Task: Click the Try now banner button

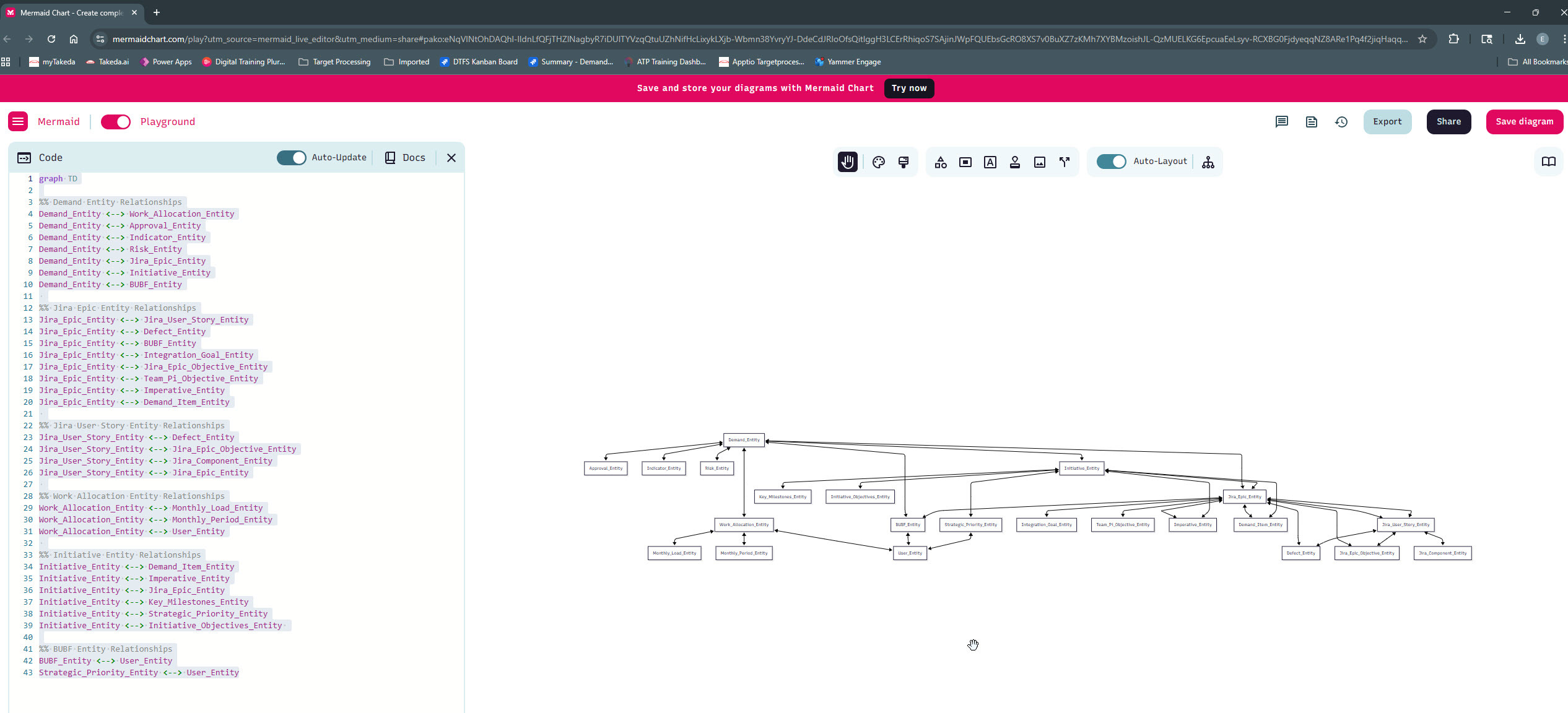Action: point(908,89)
